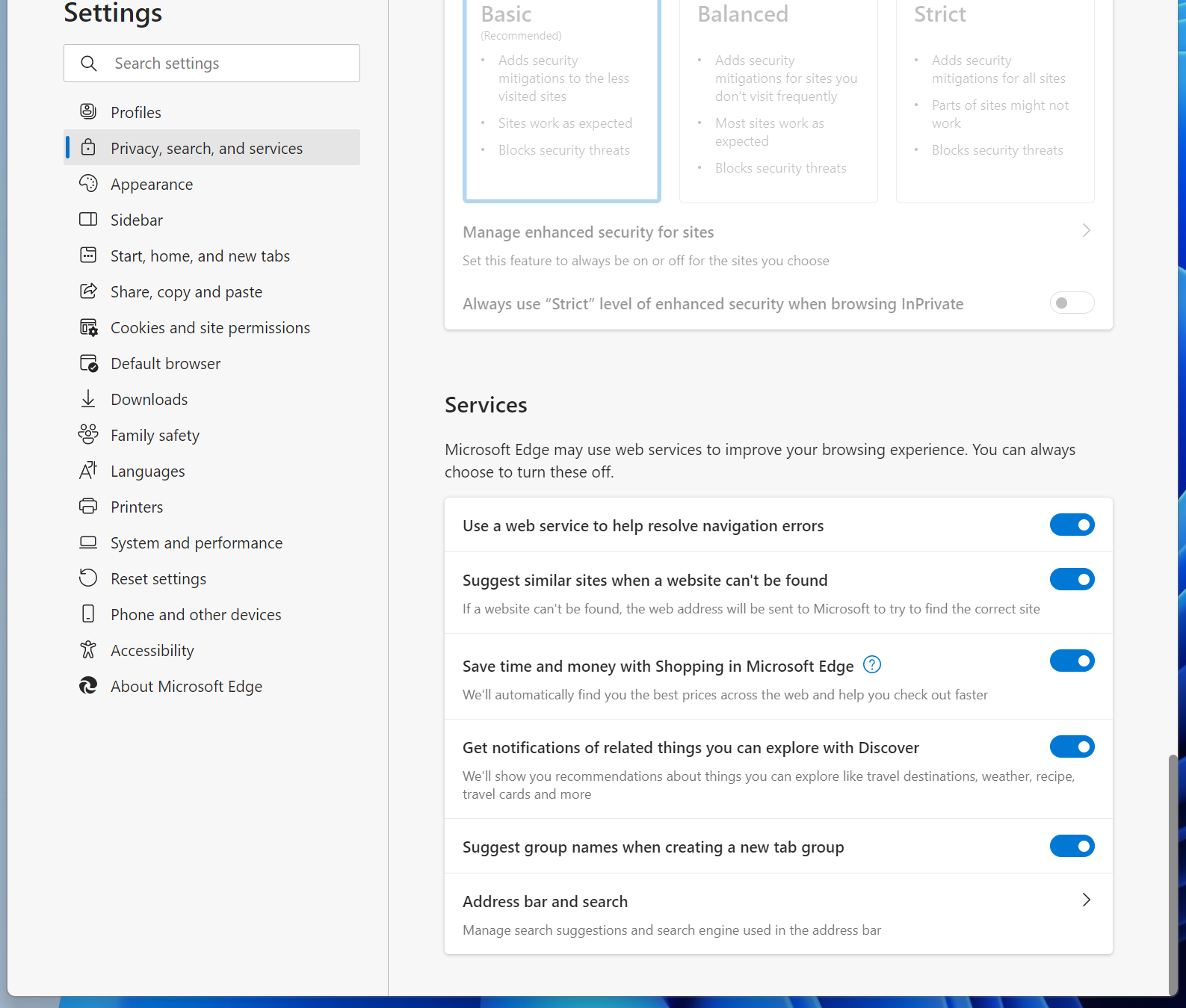Open Start, home, and new tabs settings
This screenshot has height=1008, width=1186.
coord(212,256)
